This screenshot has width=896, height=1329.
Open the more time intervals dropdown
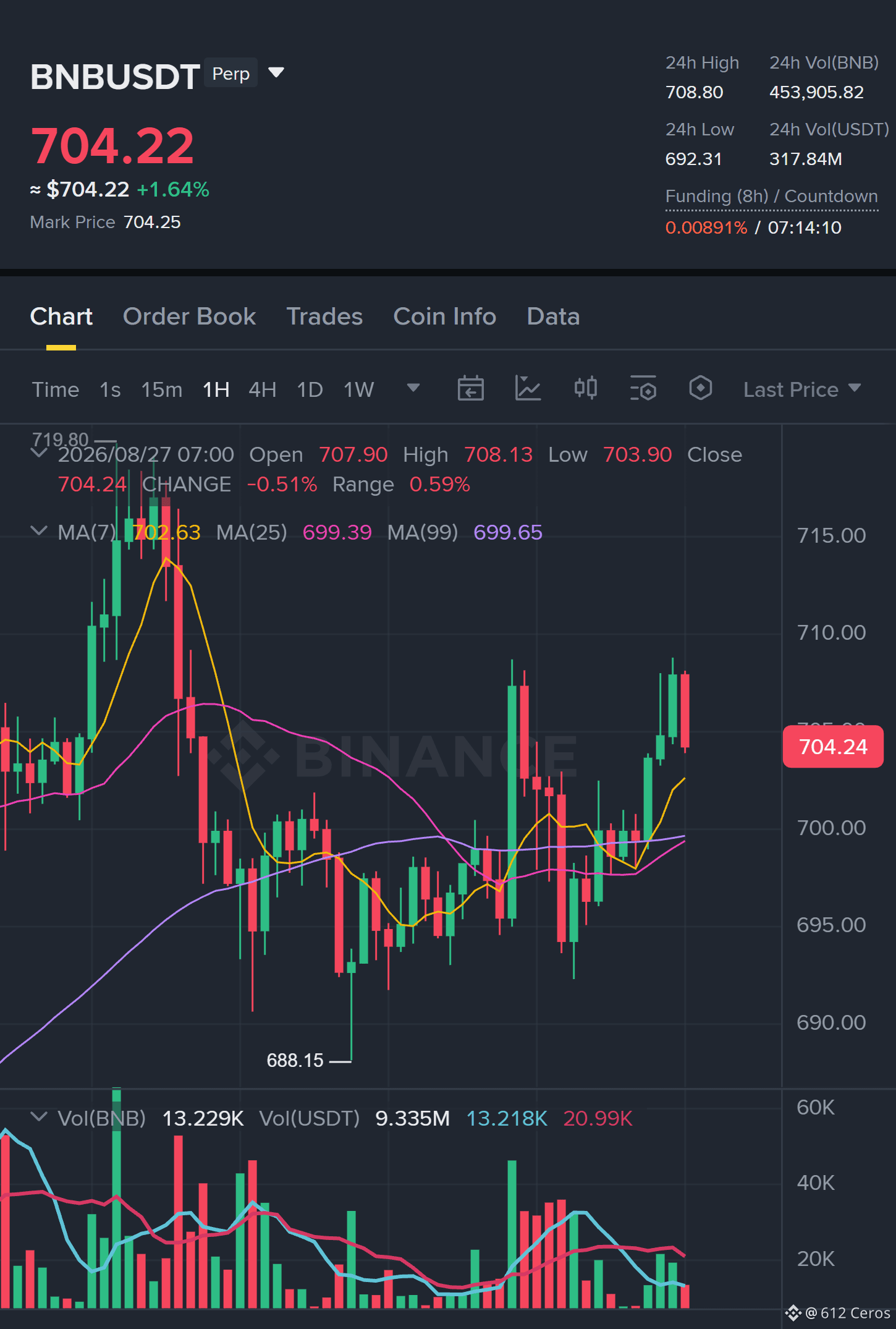(x=413, y=388)
